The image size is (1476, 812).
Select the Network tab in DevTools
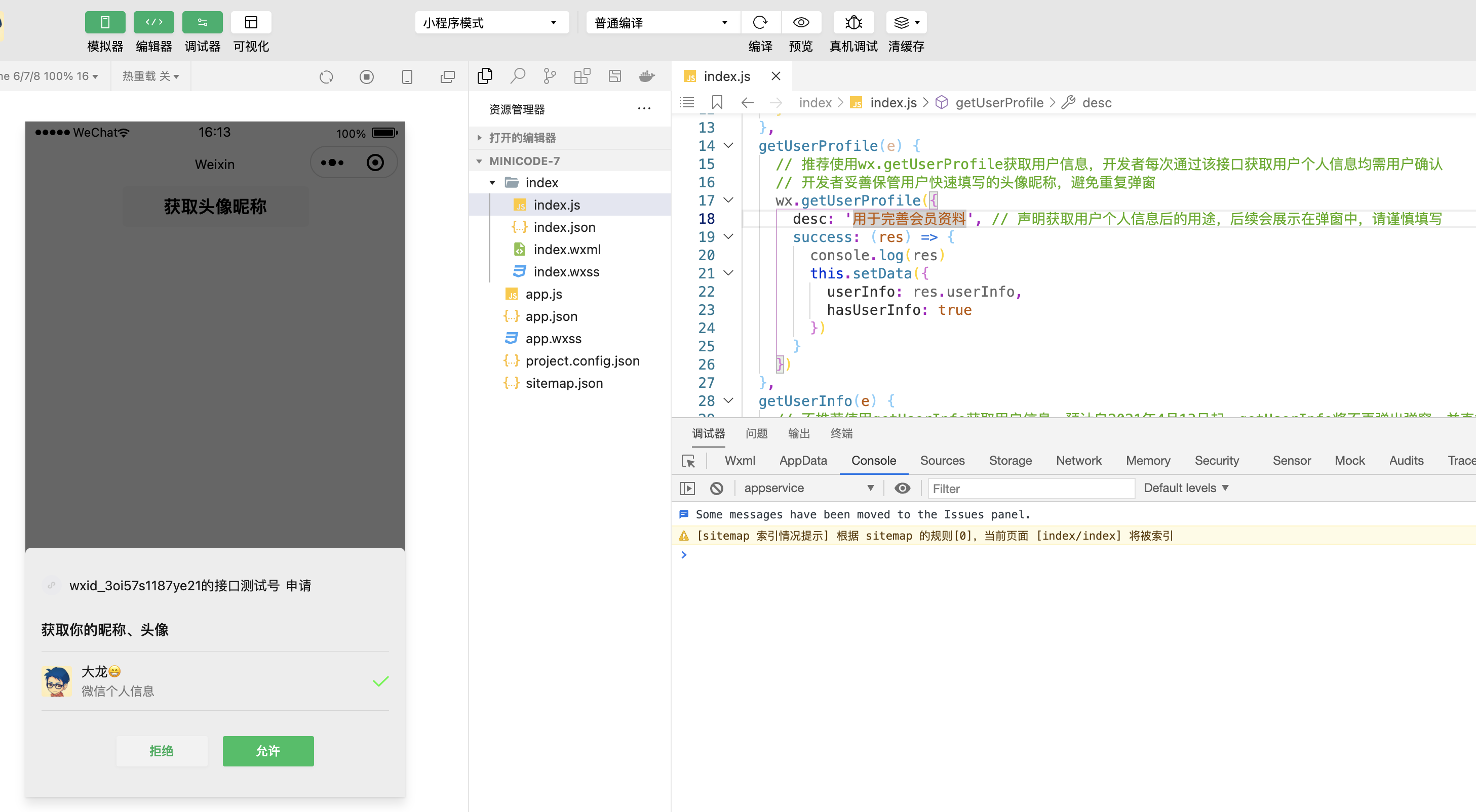1079,460
